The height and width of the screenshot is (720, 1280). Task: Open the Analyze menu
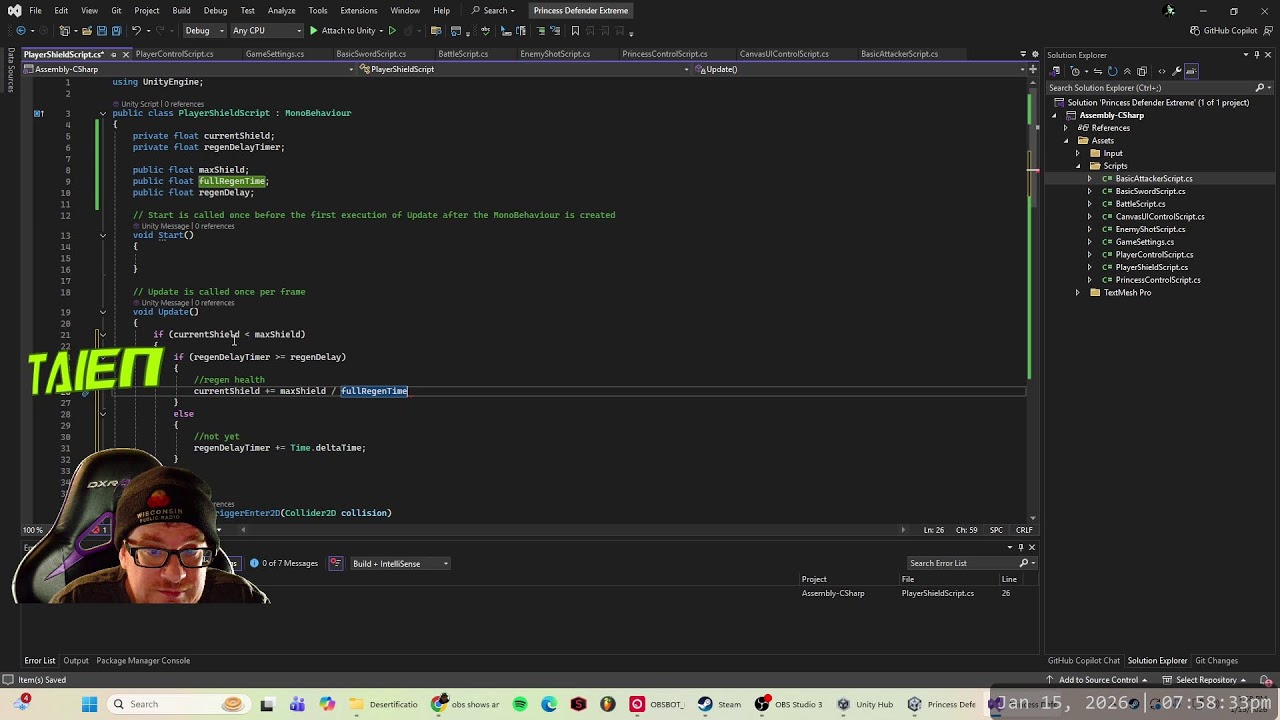(281, 11)
